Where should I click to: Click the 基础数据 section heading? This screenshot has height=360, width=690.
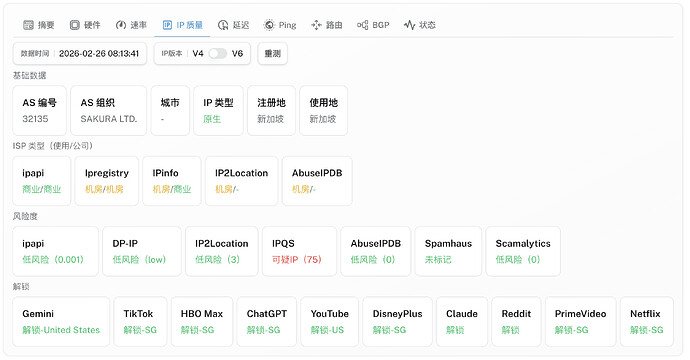coord(29,75)
